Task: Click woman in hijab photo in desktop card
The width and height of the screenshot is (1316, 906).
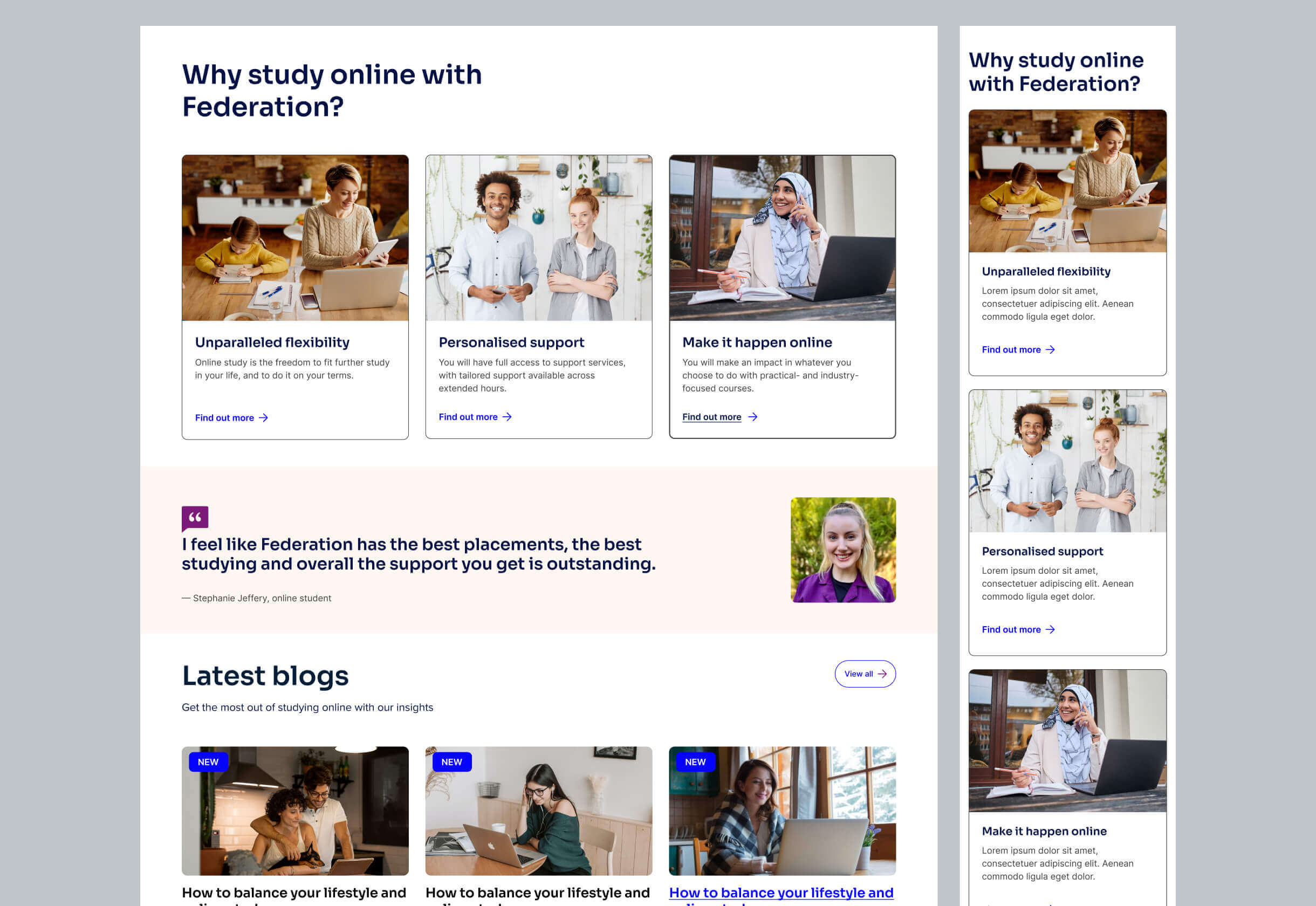Action: 783,238
